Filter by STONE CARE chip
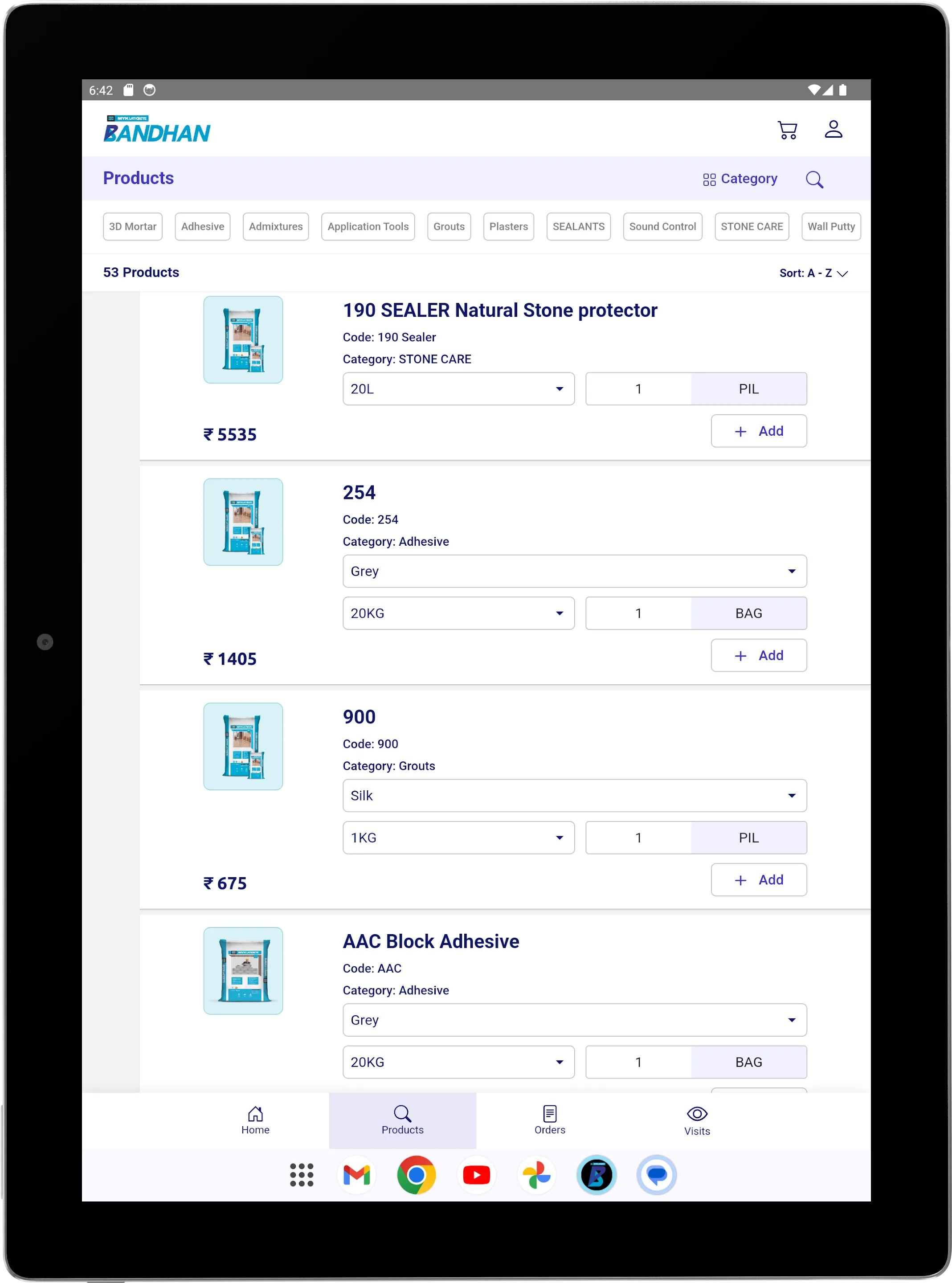Viewport: 952px width, 1283px height. (x=752, y=226)
